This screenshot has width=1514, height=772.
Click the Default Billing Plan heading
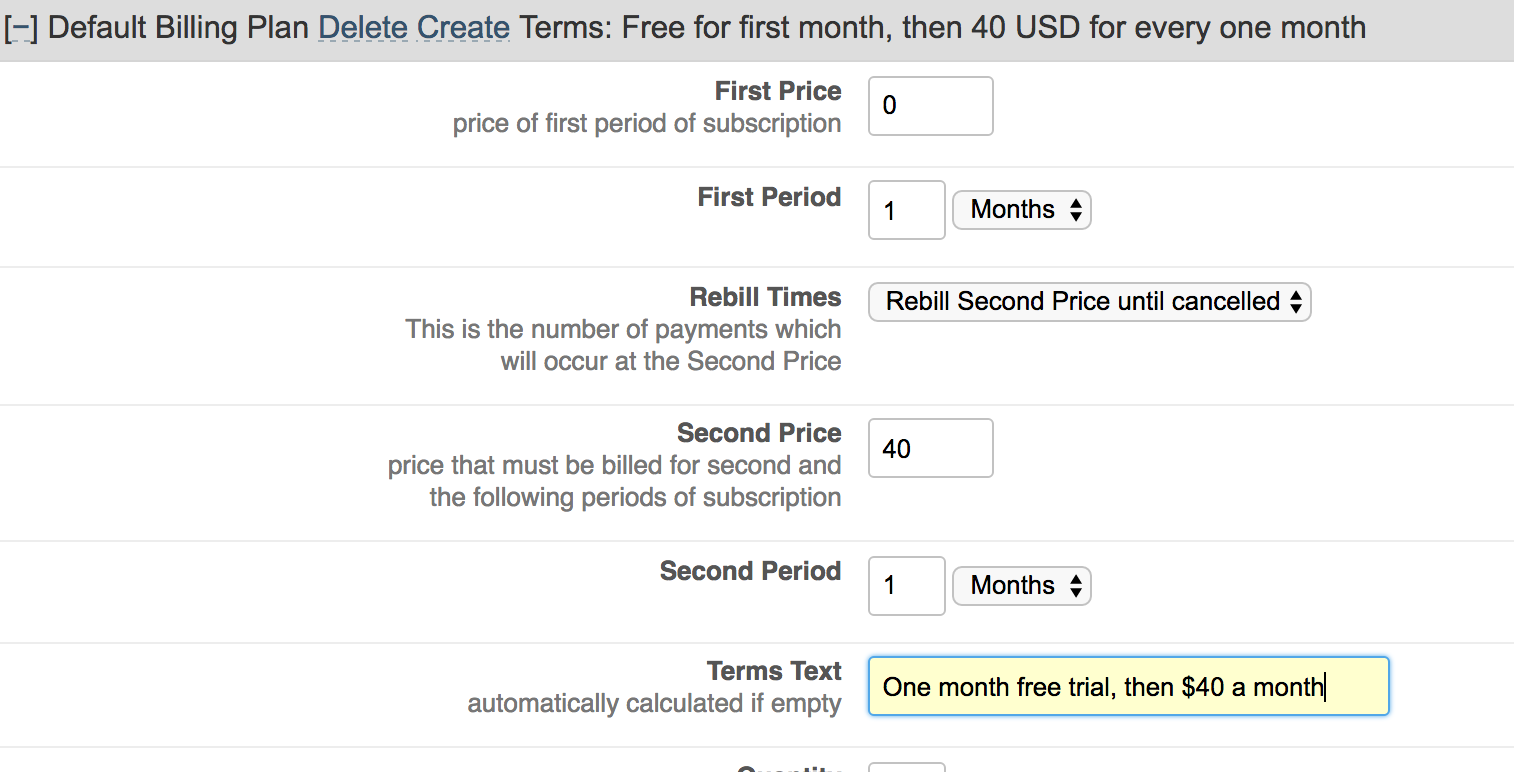click(179, 27)
